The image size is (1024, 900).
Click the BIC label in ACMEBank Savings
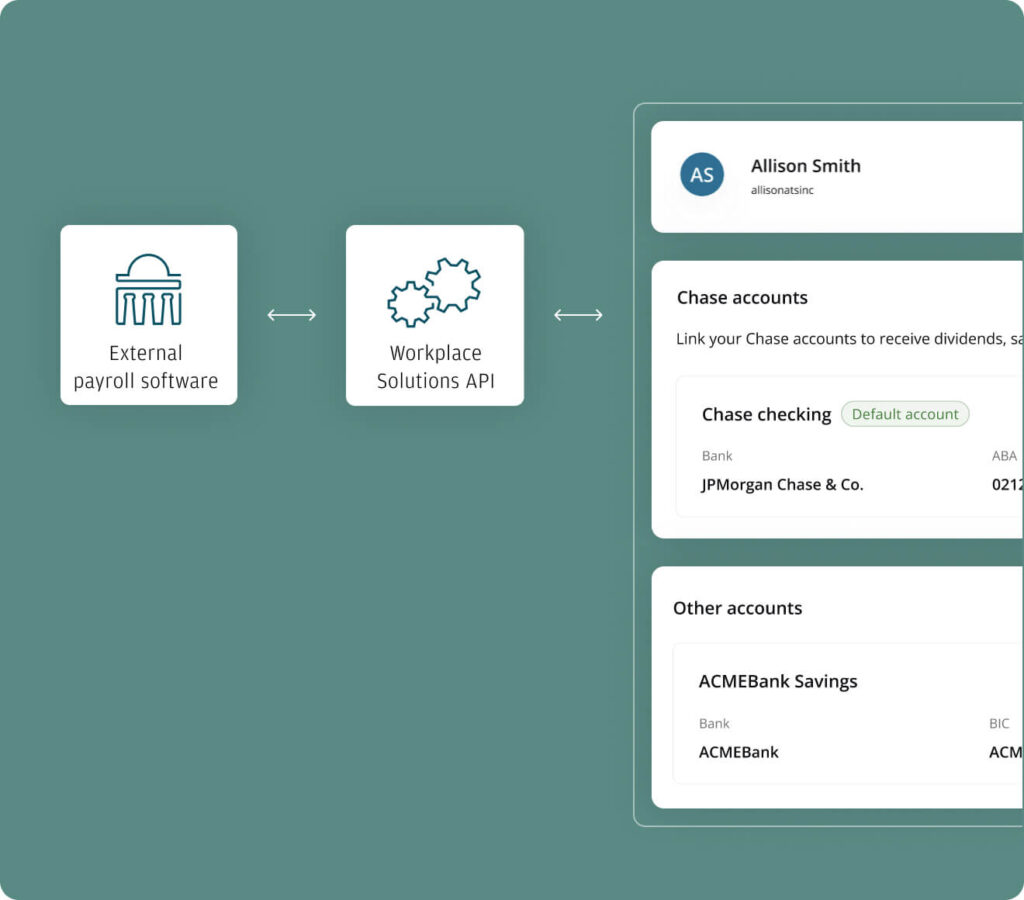(999, 724)
